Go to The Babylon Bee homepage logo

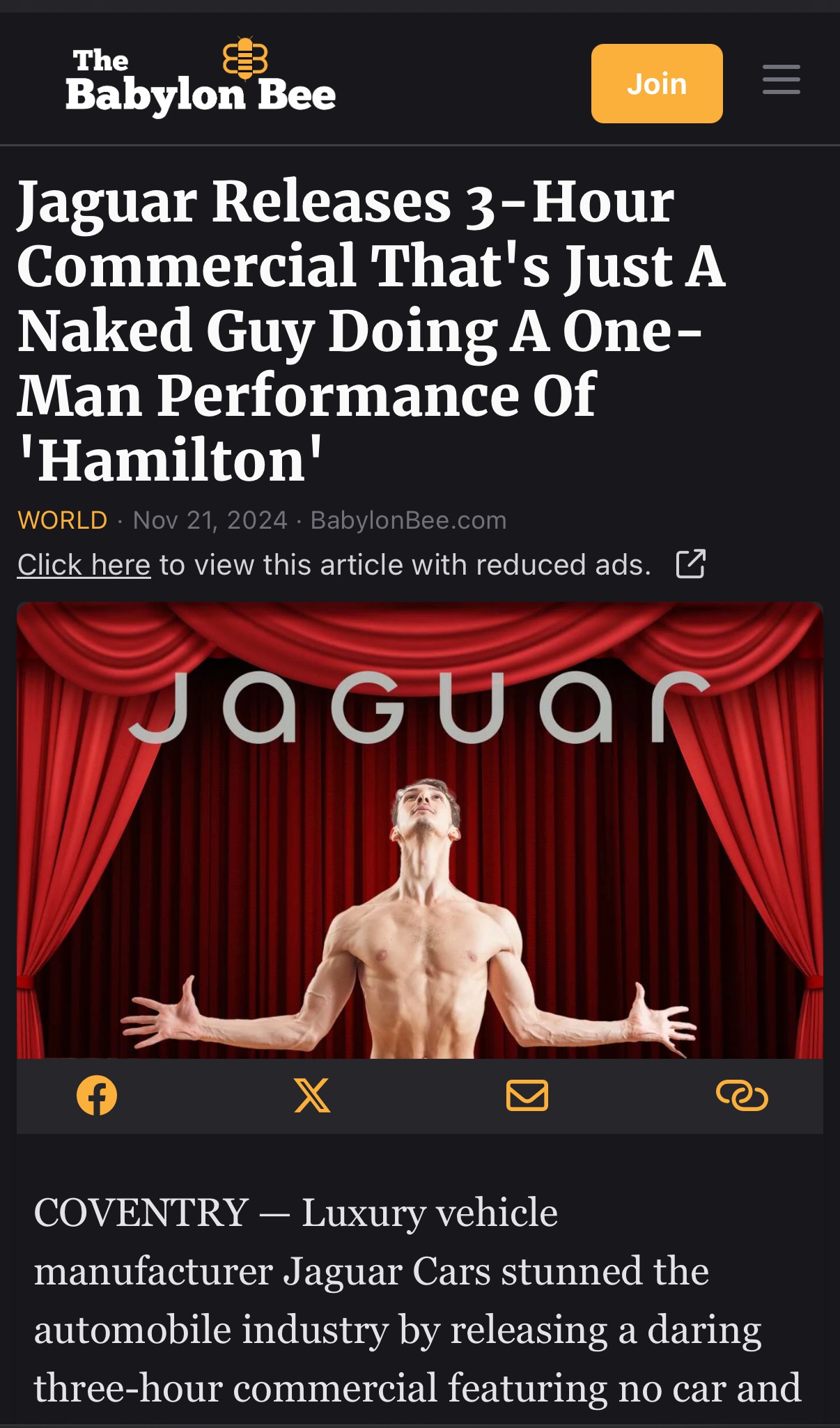coord(201,79)
